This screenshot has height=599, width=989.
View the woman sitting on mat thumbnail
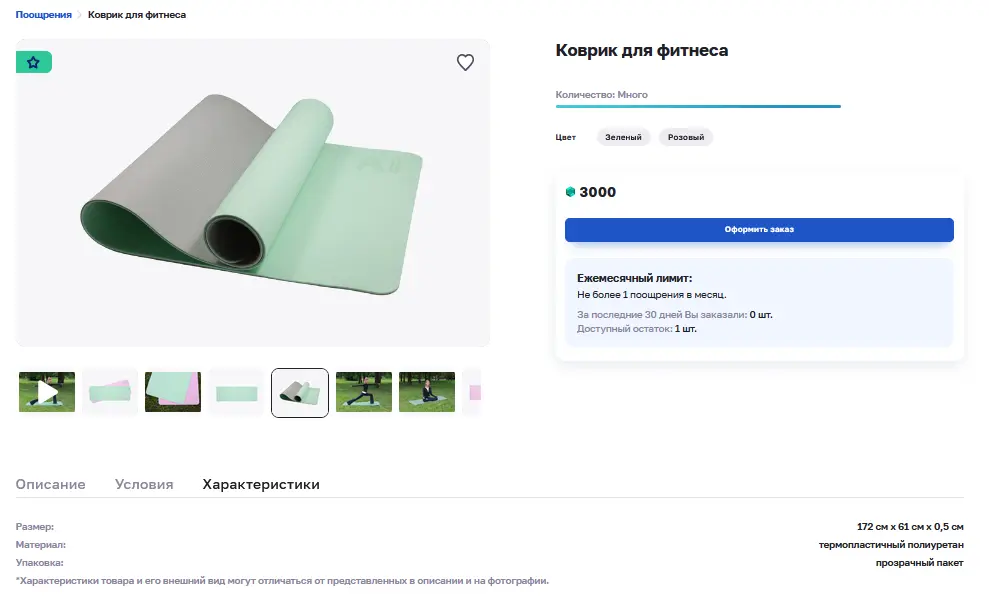click(427, 392)
